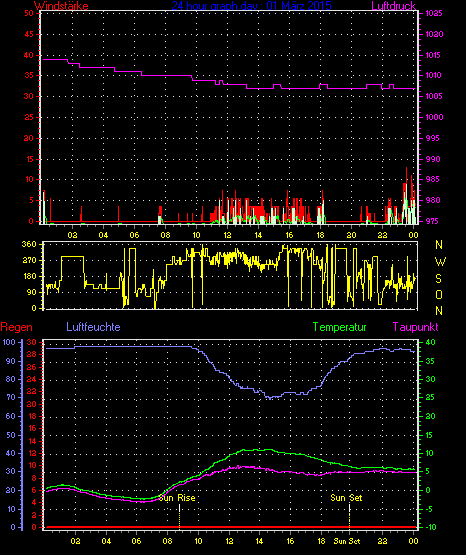Click the 1015 pressure axis value
This screenshot has height=555, width=466.
tap(433, 55)
